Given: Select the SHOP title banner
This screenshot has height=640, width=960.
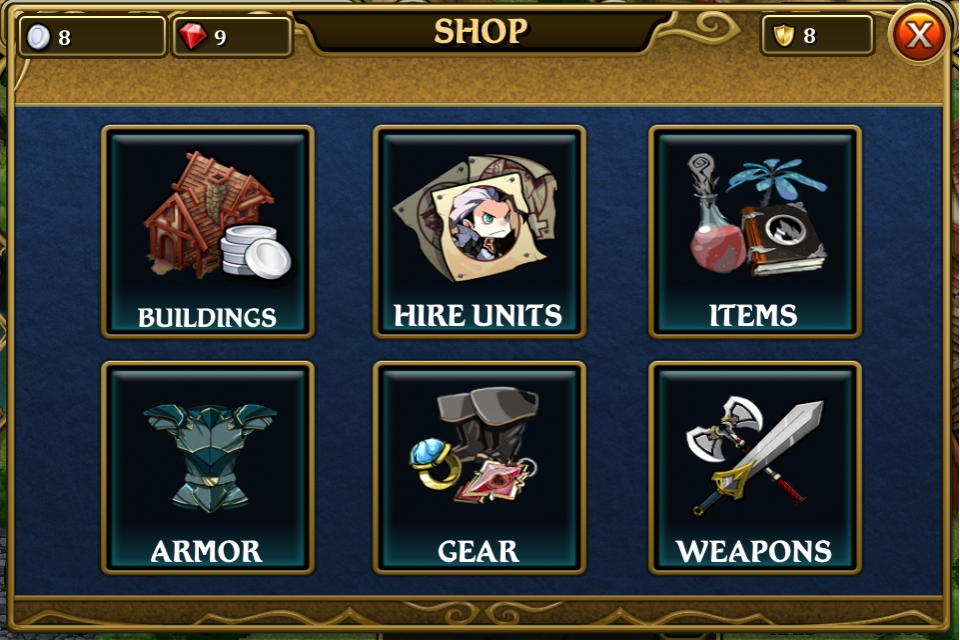Looking at the screenshot, I should [x=481, y=31].
